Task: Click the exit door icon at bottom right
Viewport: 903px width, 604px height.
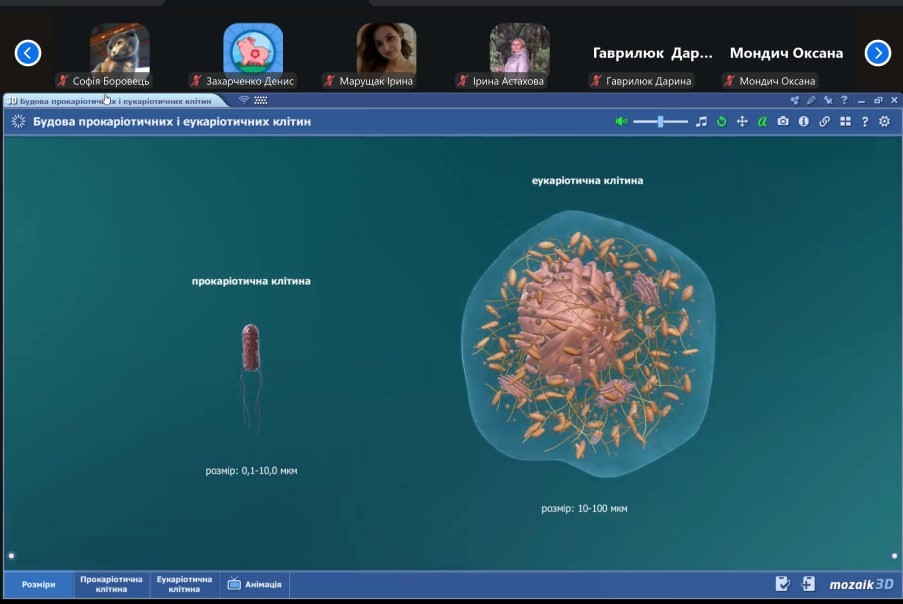Action: point(808,584)
